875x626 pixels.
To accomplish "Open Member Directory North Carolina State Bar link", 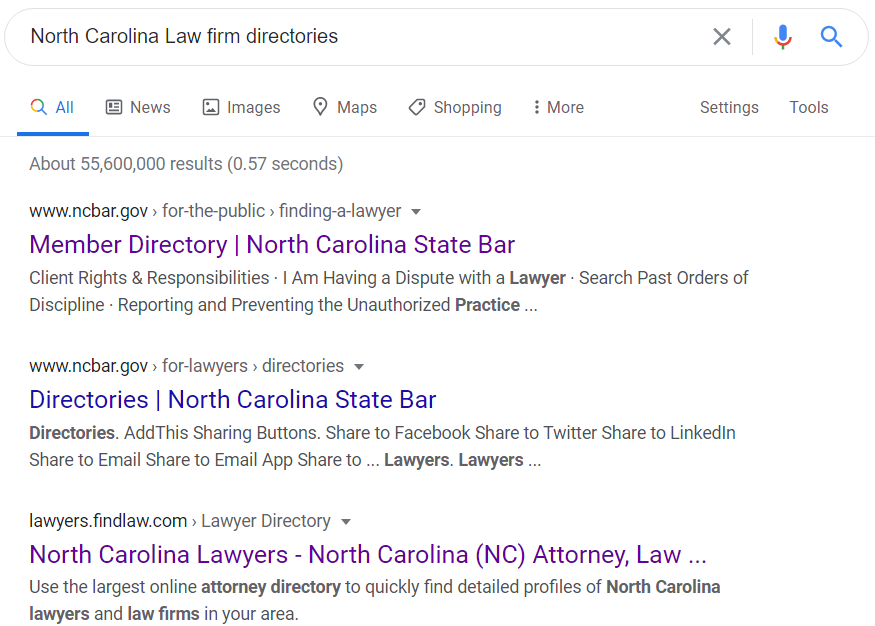I will [x=272, y=244].
